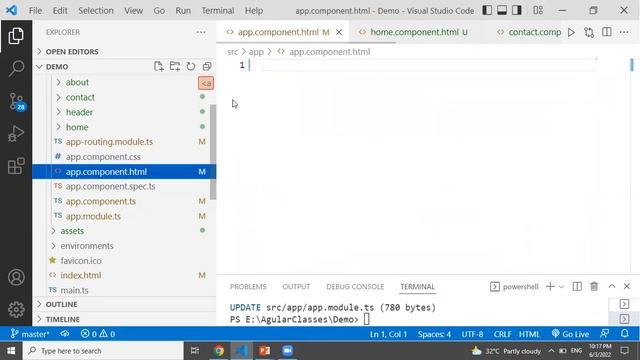Switch to the PROBLEMS panel tab
The width and height of the screenshot is (640, 360).
click(x=248, y=287)
